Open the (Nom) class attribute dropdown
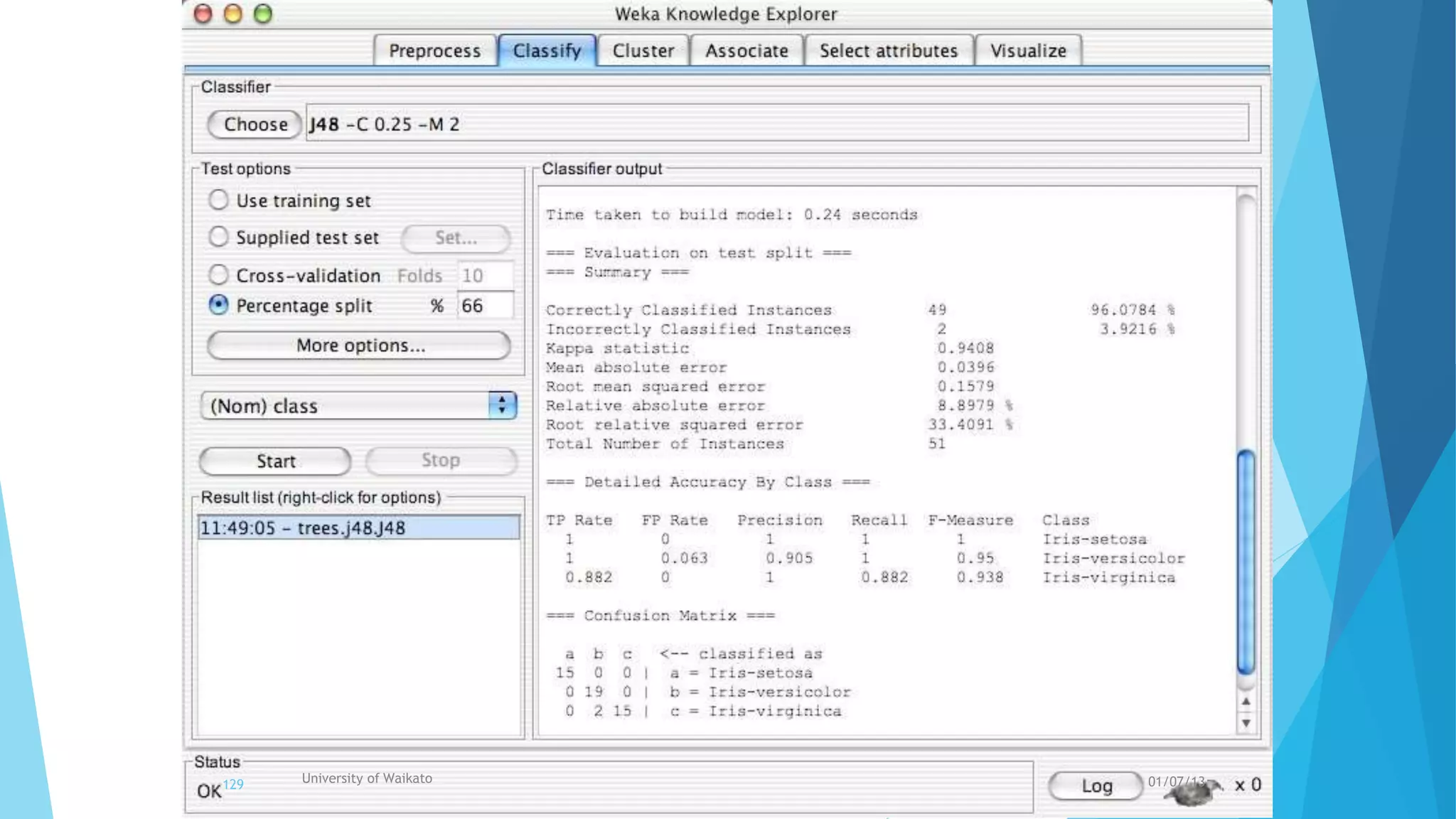 tap(346, 406)
